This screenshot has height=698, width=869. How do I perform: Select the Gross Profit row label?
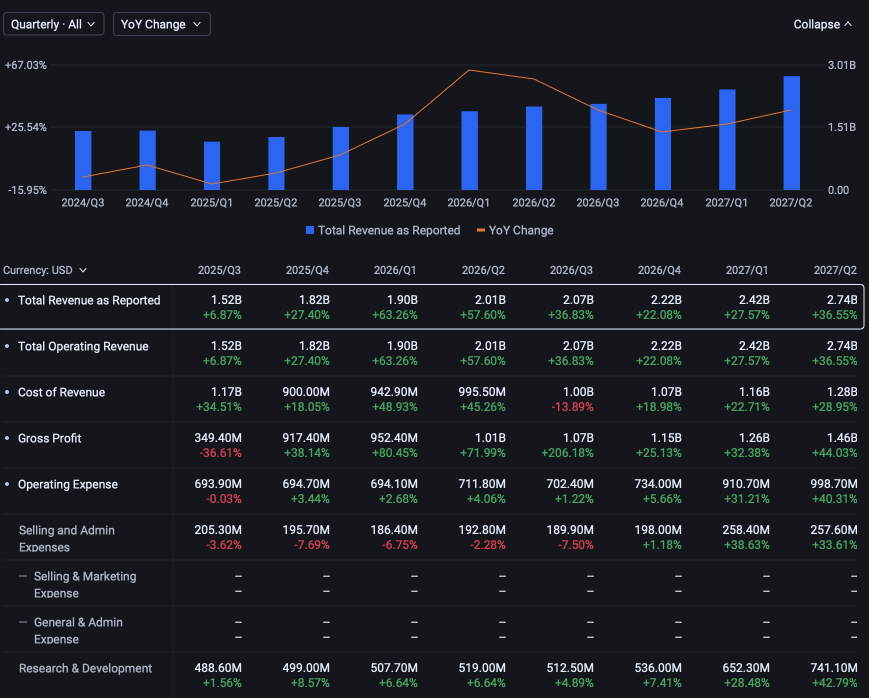click(x=49, y=439)
